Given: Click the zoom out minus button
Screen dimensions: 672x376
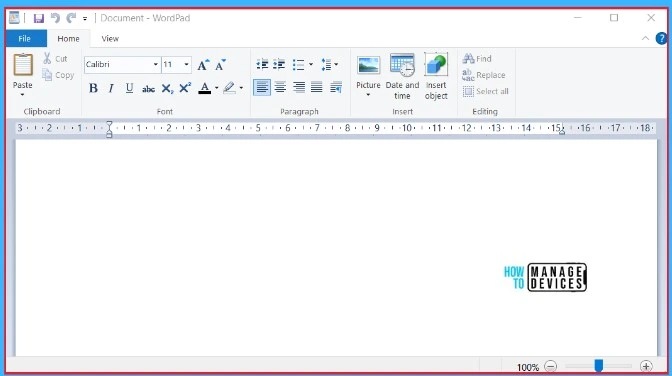Looking at the screenshot, I should click(550, 367).
